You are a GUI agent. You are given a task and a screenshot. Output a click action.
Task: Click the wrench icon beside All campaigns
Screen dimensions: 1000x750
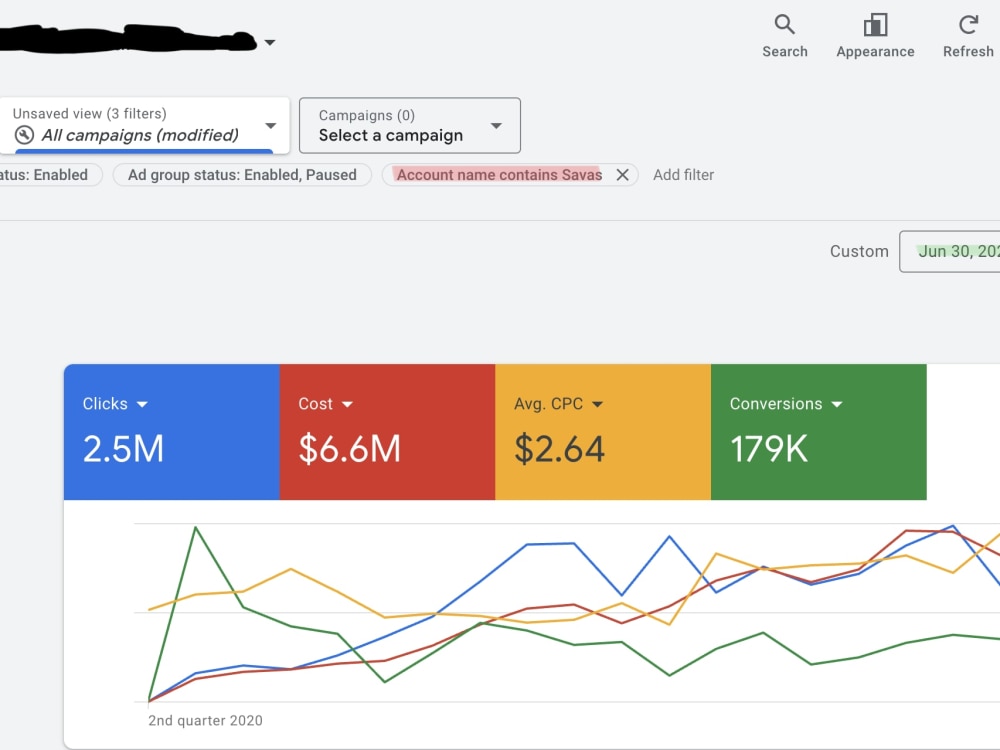pyautogui.click(x=24, y=135)
